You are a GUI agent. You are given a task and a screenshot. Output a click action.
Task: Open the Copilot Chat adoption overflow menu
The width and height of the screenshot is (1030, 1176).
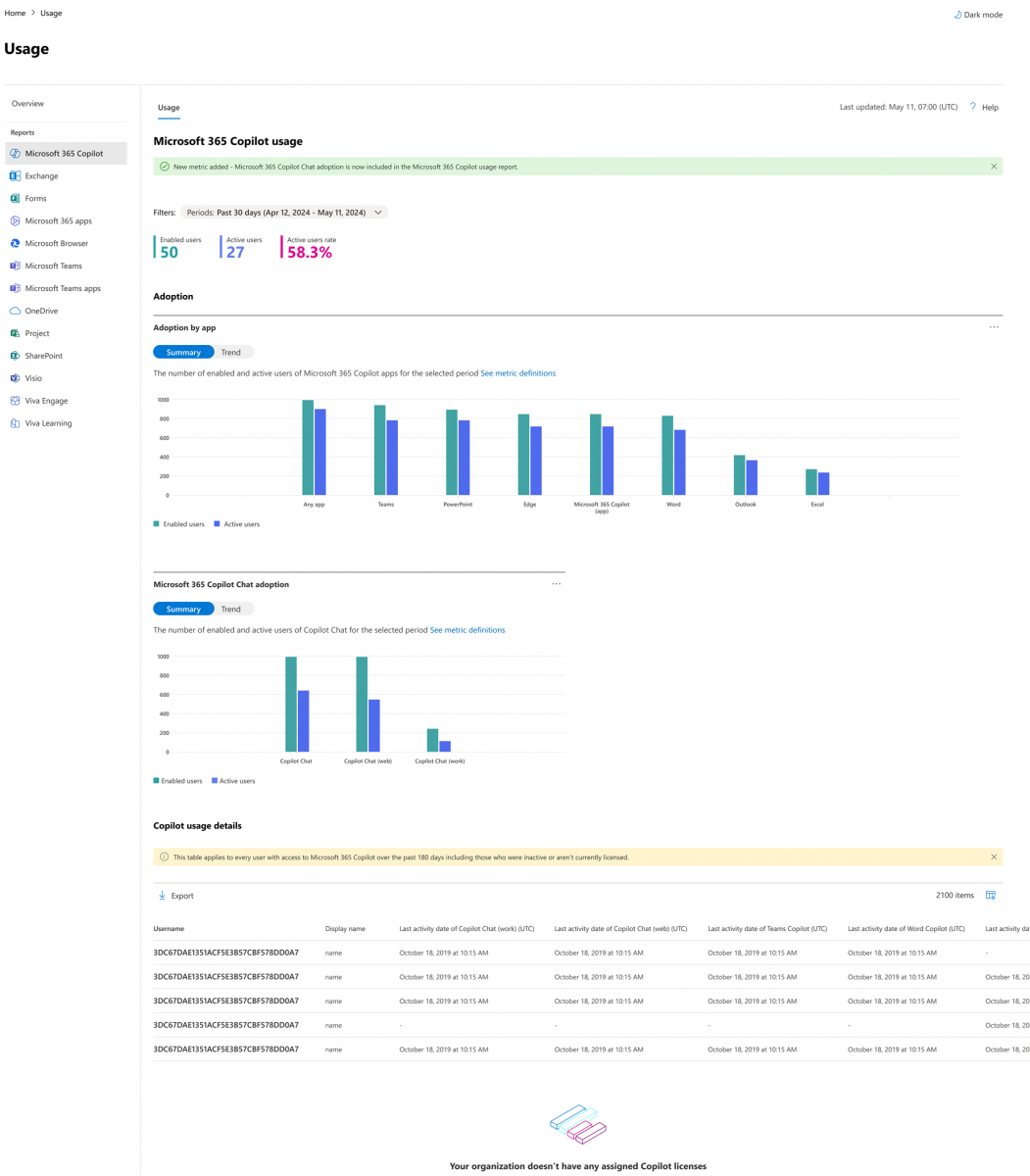click(x=556, y=583)
